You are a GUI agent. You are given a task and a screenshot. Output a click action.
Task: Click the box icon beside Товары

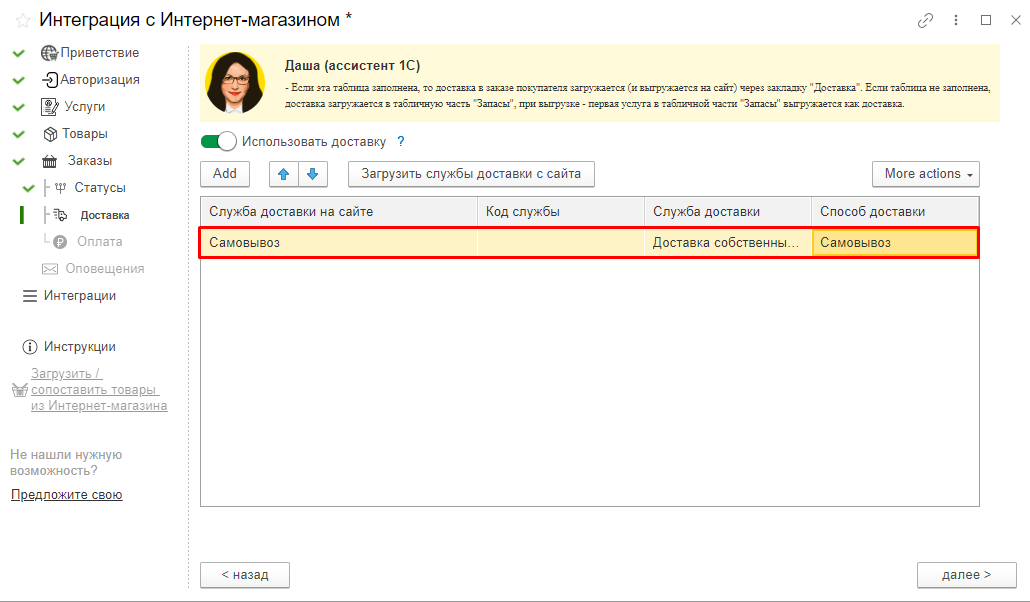(50, 134)
